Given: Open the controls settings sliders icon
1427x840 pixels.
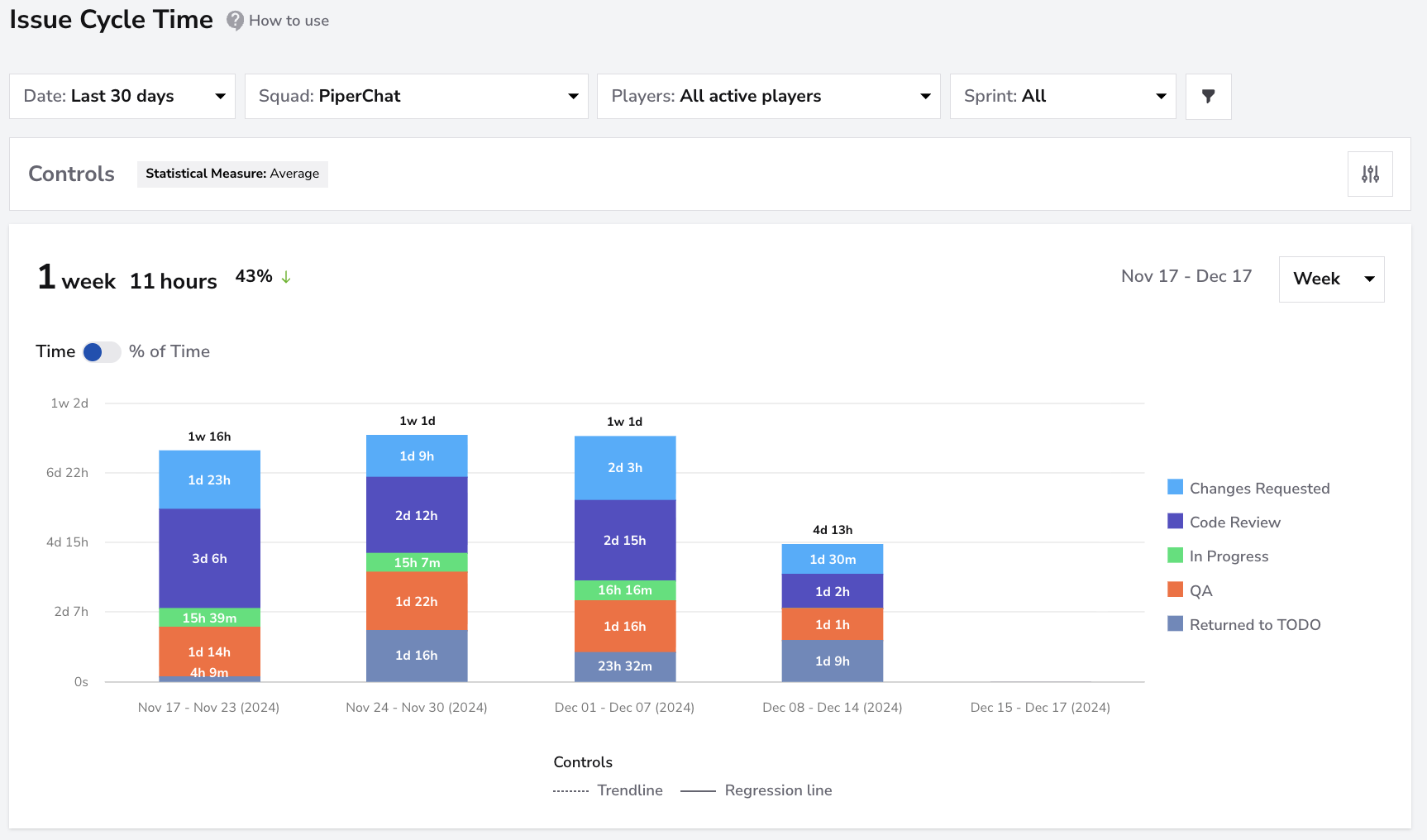Looking at the screenshot, I should 1370,174.
